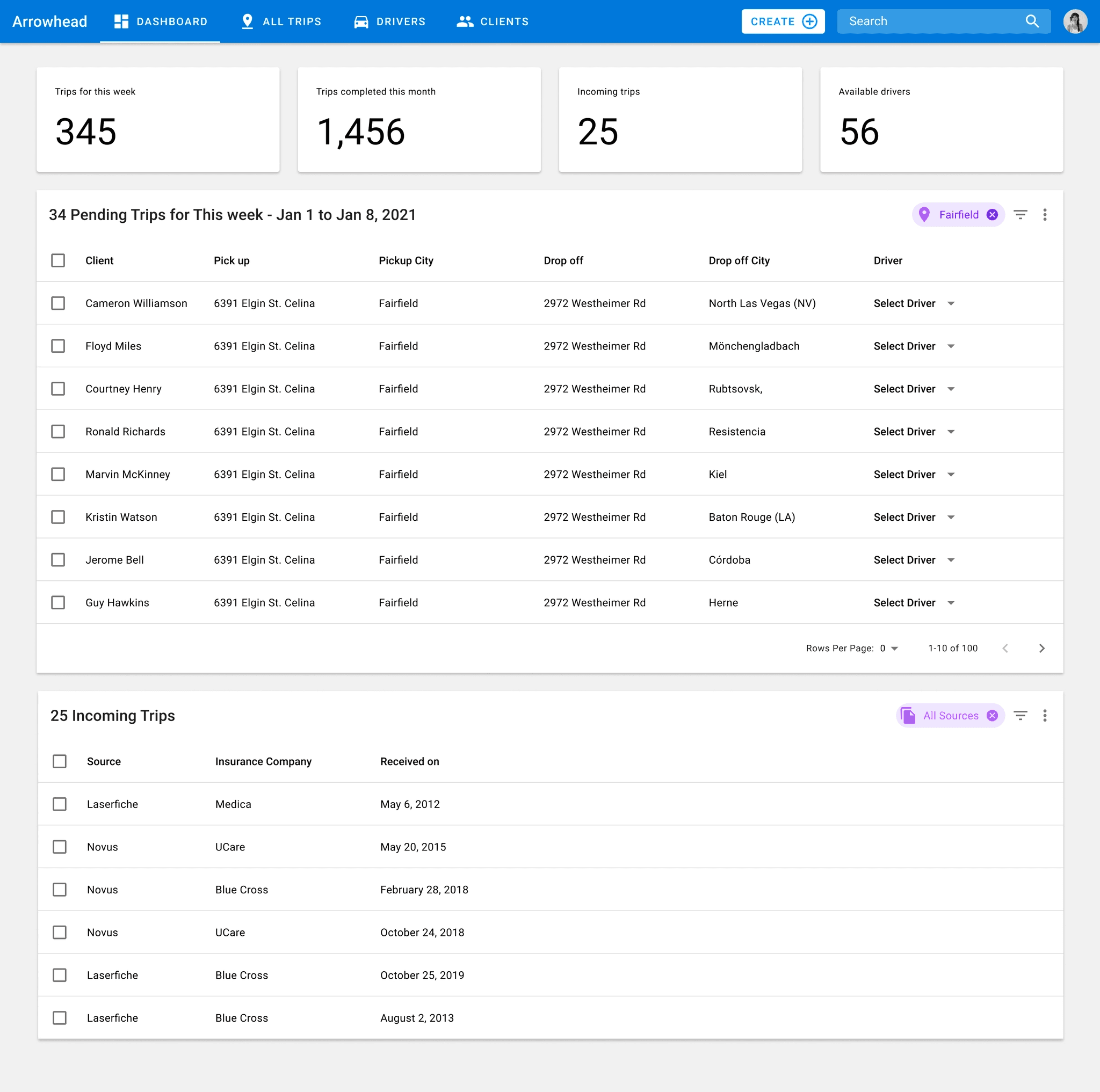Click the Source column header
Image resolution: width=1100 pixels, height=1092 pixels.
(104, 761)
